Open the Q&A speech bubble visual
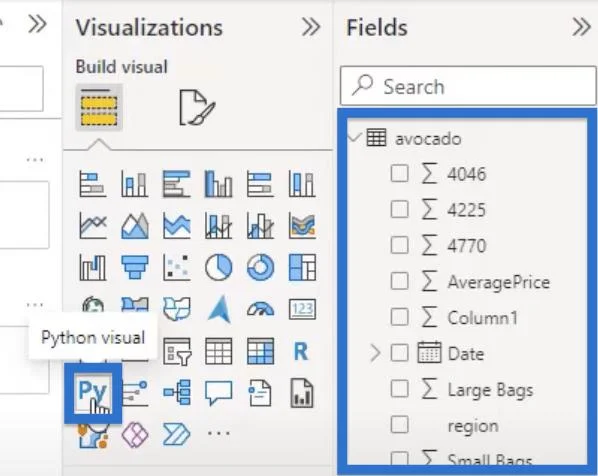The image size is (598, 476). pos(218,393)
